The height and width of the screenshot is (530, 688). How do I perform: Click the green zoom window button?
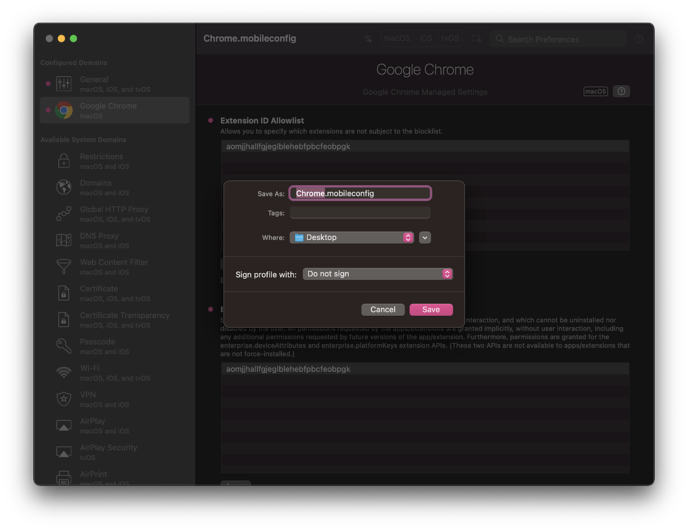click(73, 39)
